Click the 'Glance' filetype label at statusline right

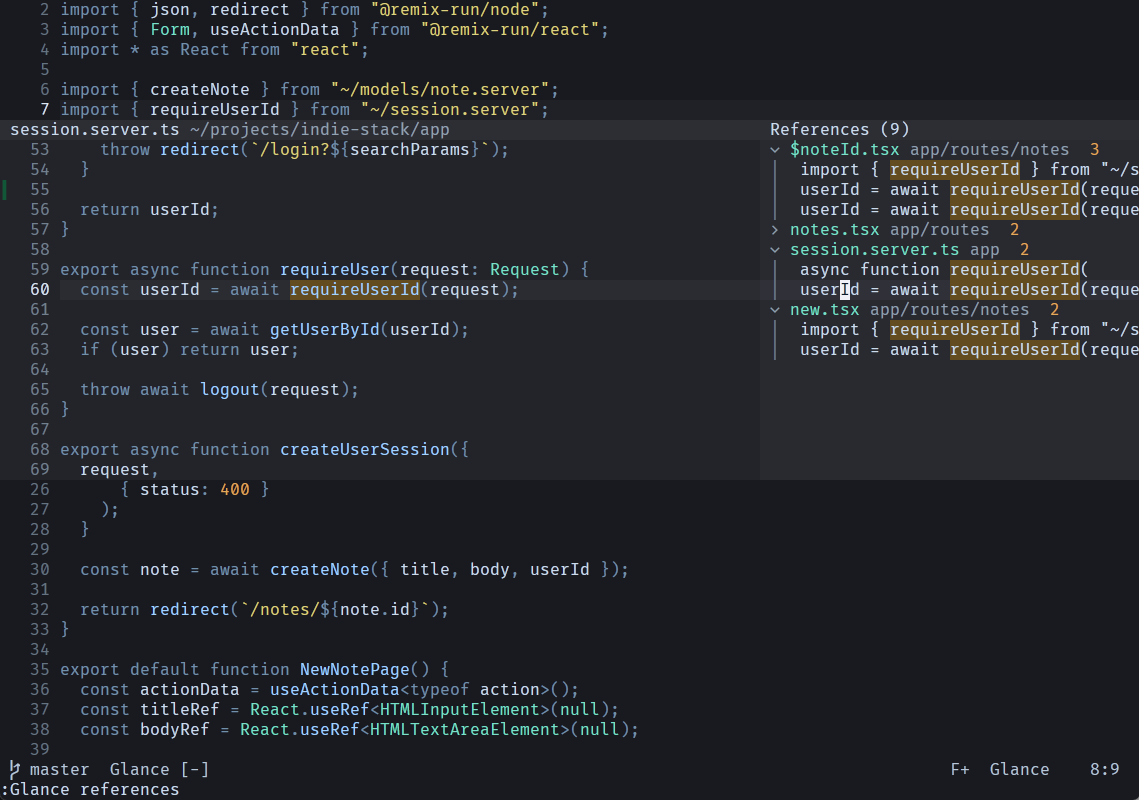pyautogui.click(x=1019, y=769)
